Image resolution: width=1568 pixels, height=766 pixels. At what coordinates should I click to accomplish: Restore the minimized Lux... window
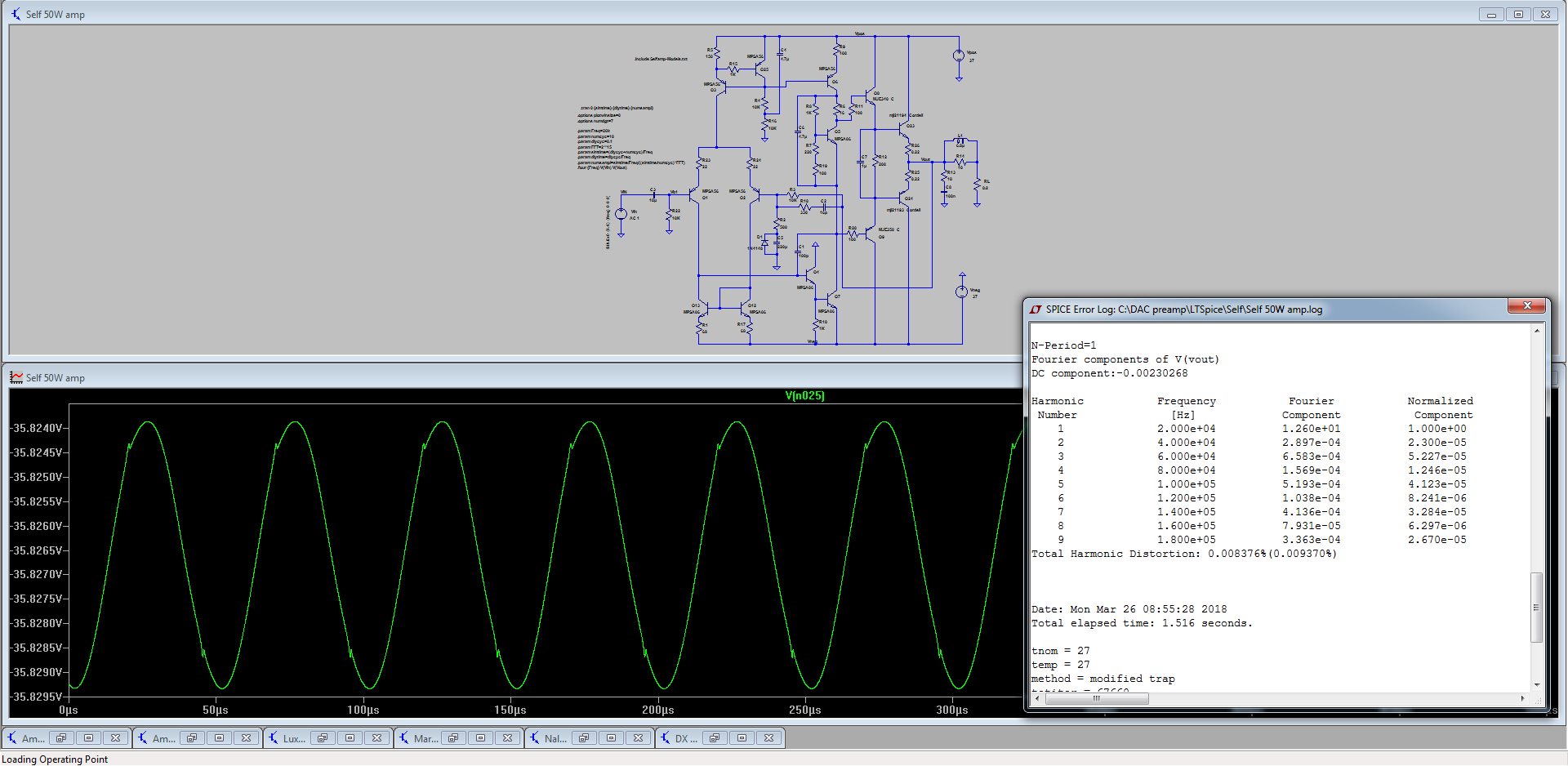coord(323,738)
